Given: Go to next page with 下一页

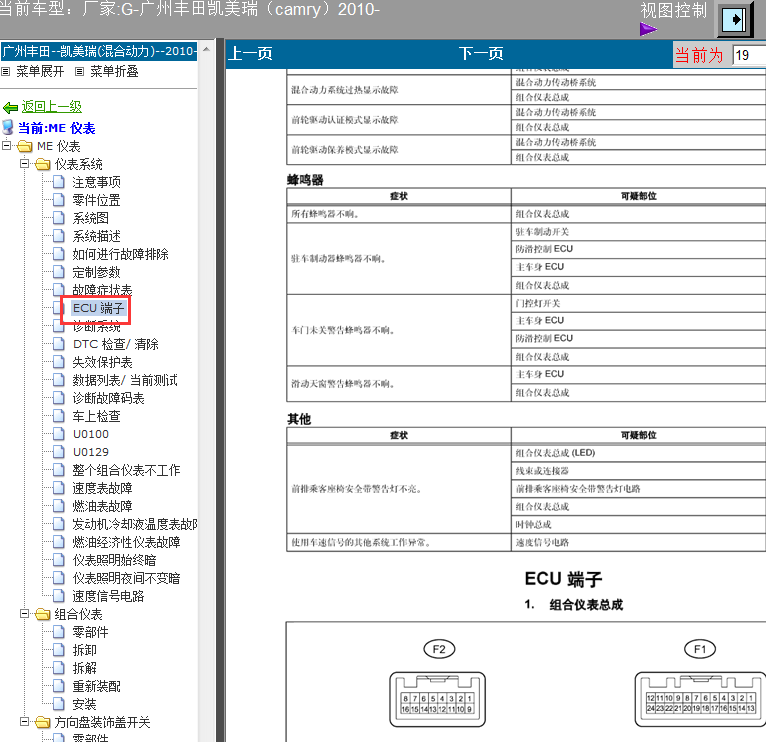Looking at the screenshot, I should pyautogui.click(x=481, y=53).
